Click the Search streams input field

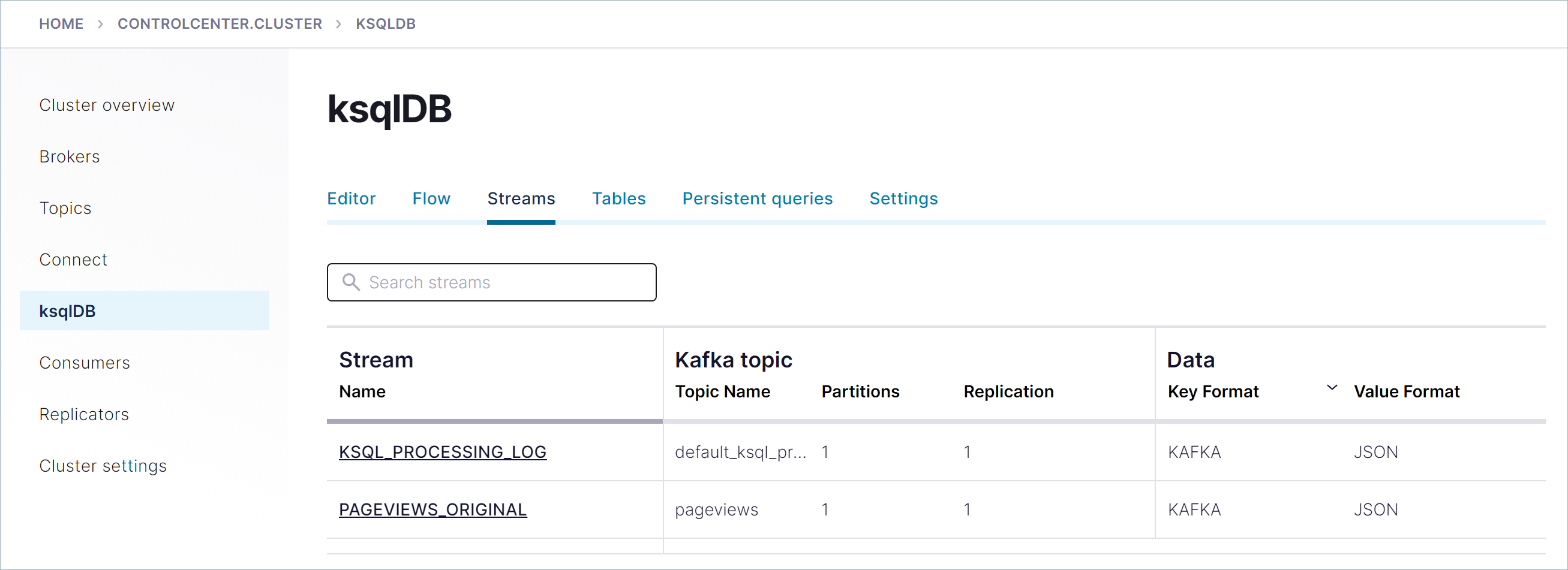pos(505,282)
